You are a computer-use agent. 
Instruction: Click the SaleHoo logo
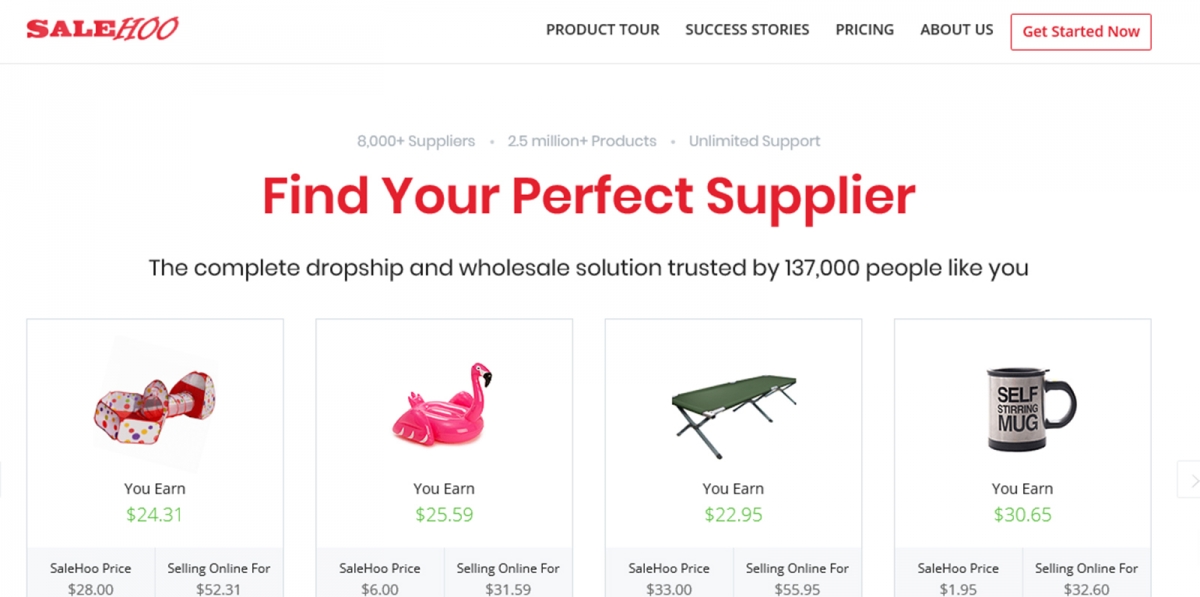[101, 27]
